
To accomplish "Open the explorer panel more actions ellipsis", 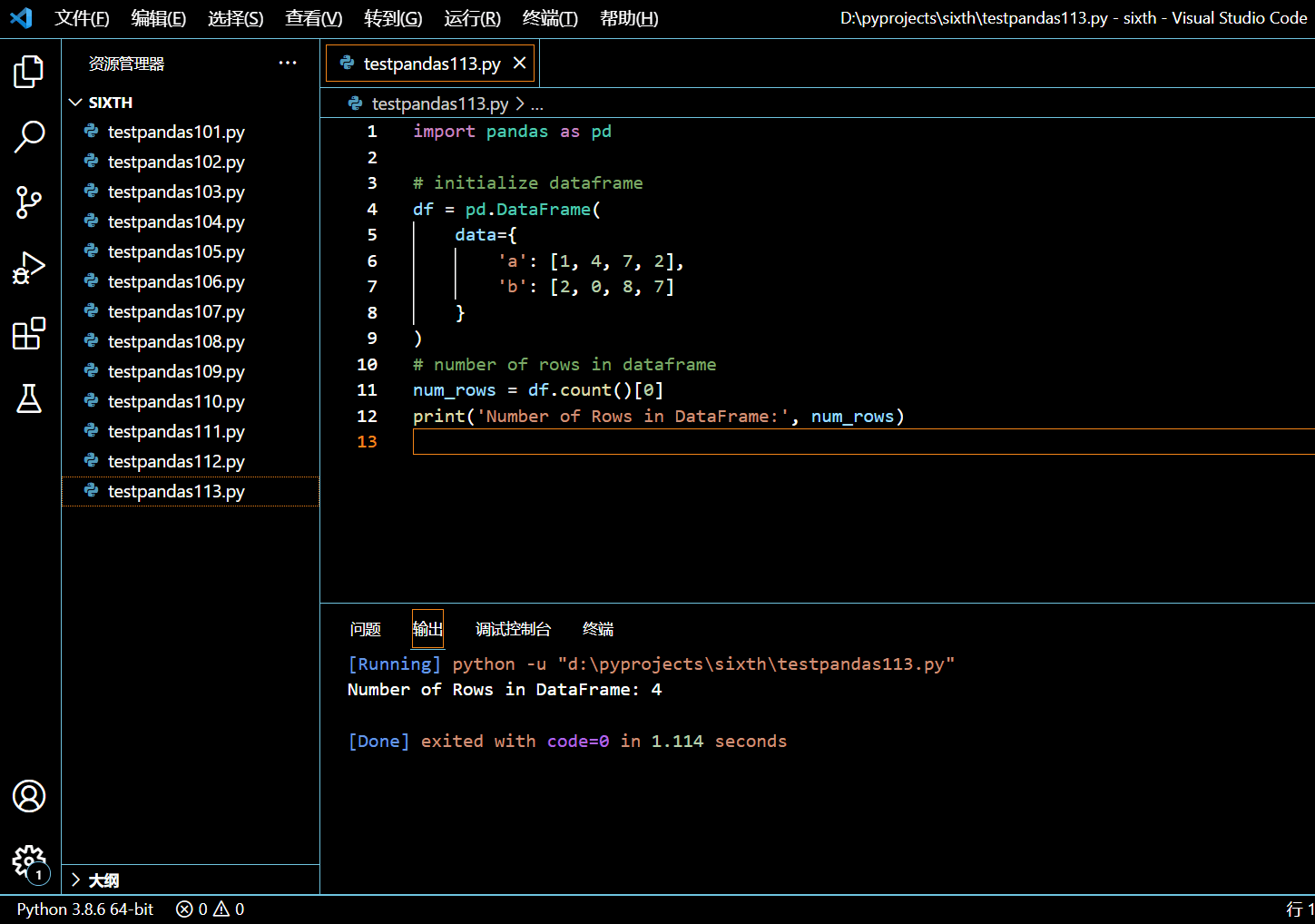I will click(288, 63).
